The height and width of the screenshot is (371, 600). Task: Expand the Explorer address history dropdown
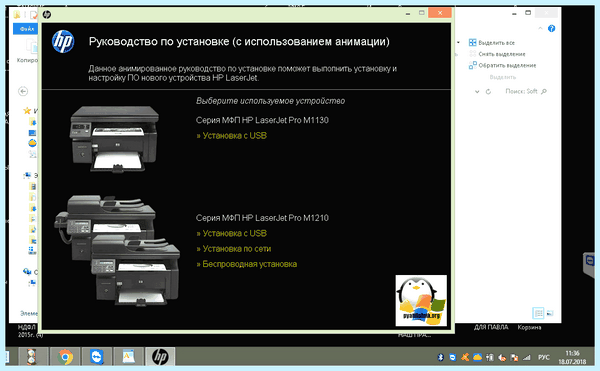tap(477, 91)
